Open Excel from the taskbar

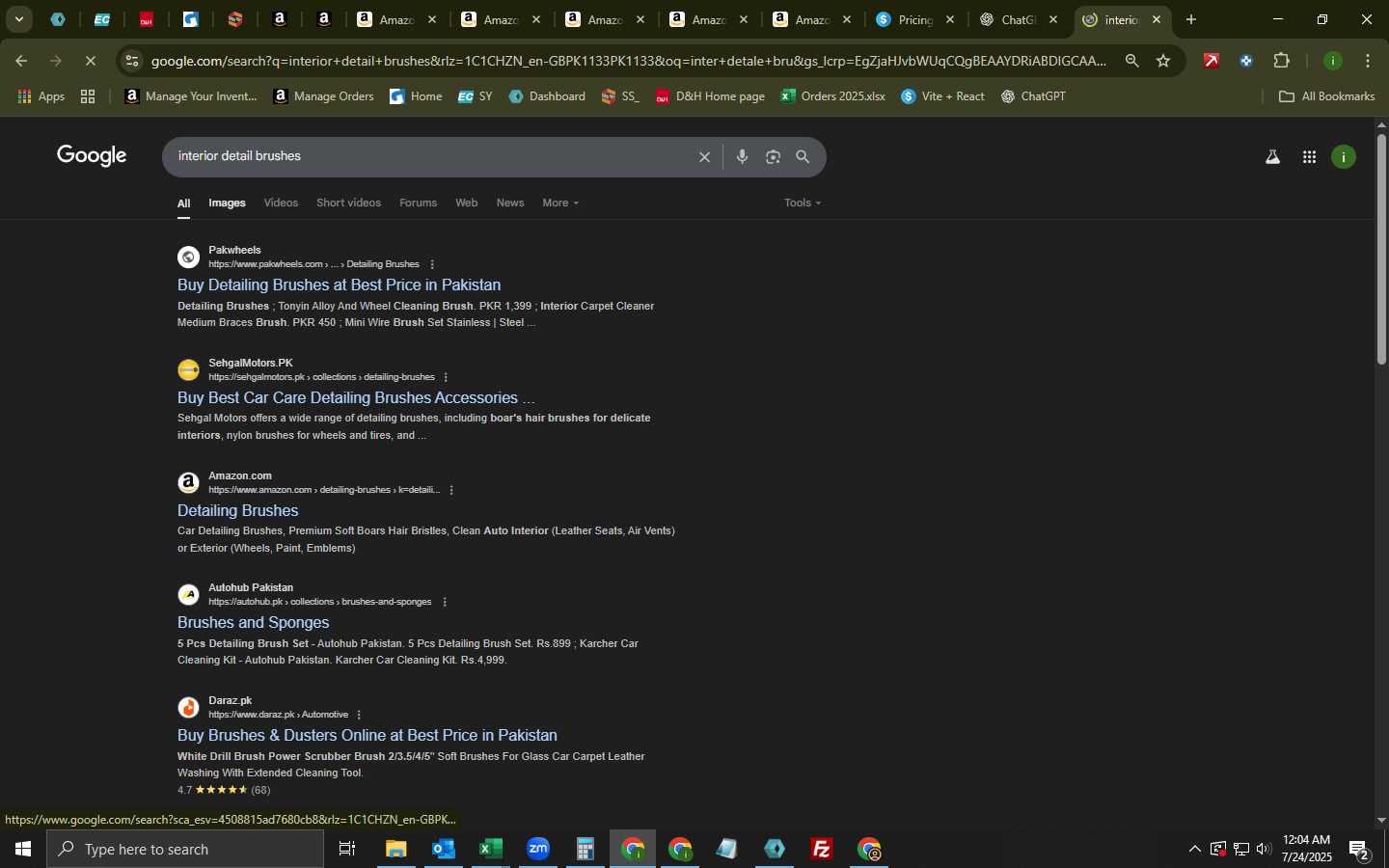tap(490, 849)
